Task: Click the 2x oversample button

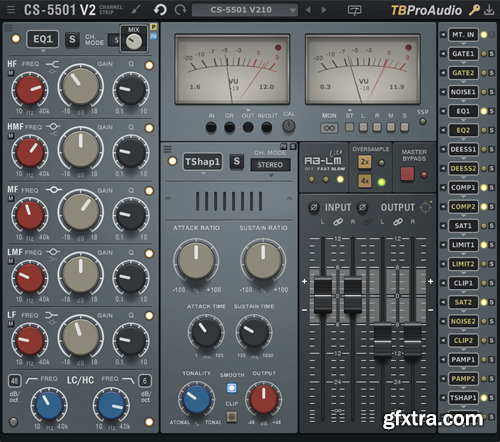Action: (x=365, y=162)
